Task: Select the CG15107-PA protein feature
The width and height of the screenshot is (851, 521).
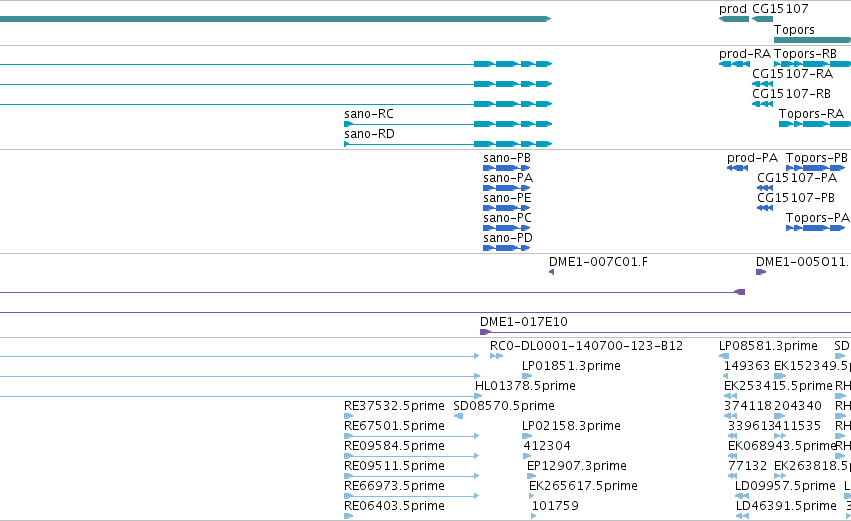Action: pyautogui.click(x=765, y=188)
